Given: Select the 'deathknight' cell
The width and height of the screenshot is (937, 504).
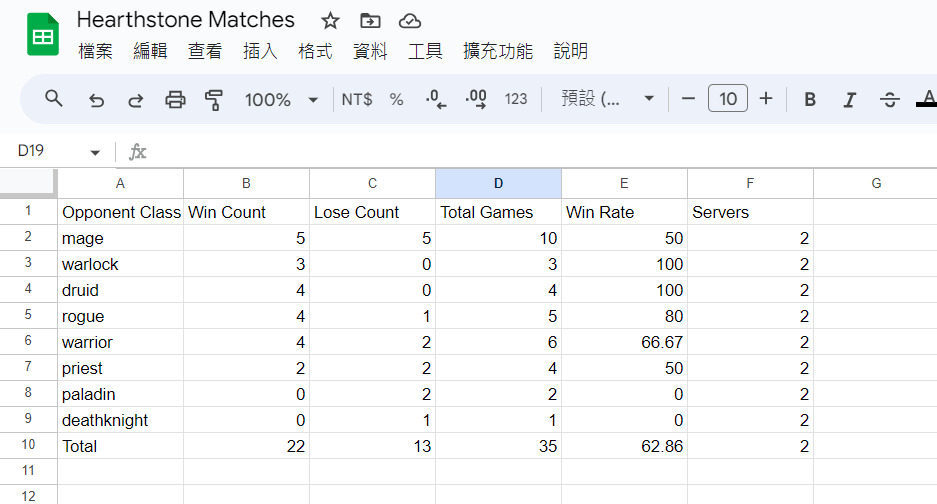Looking at the screenshot, I should pos(120,420).
